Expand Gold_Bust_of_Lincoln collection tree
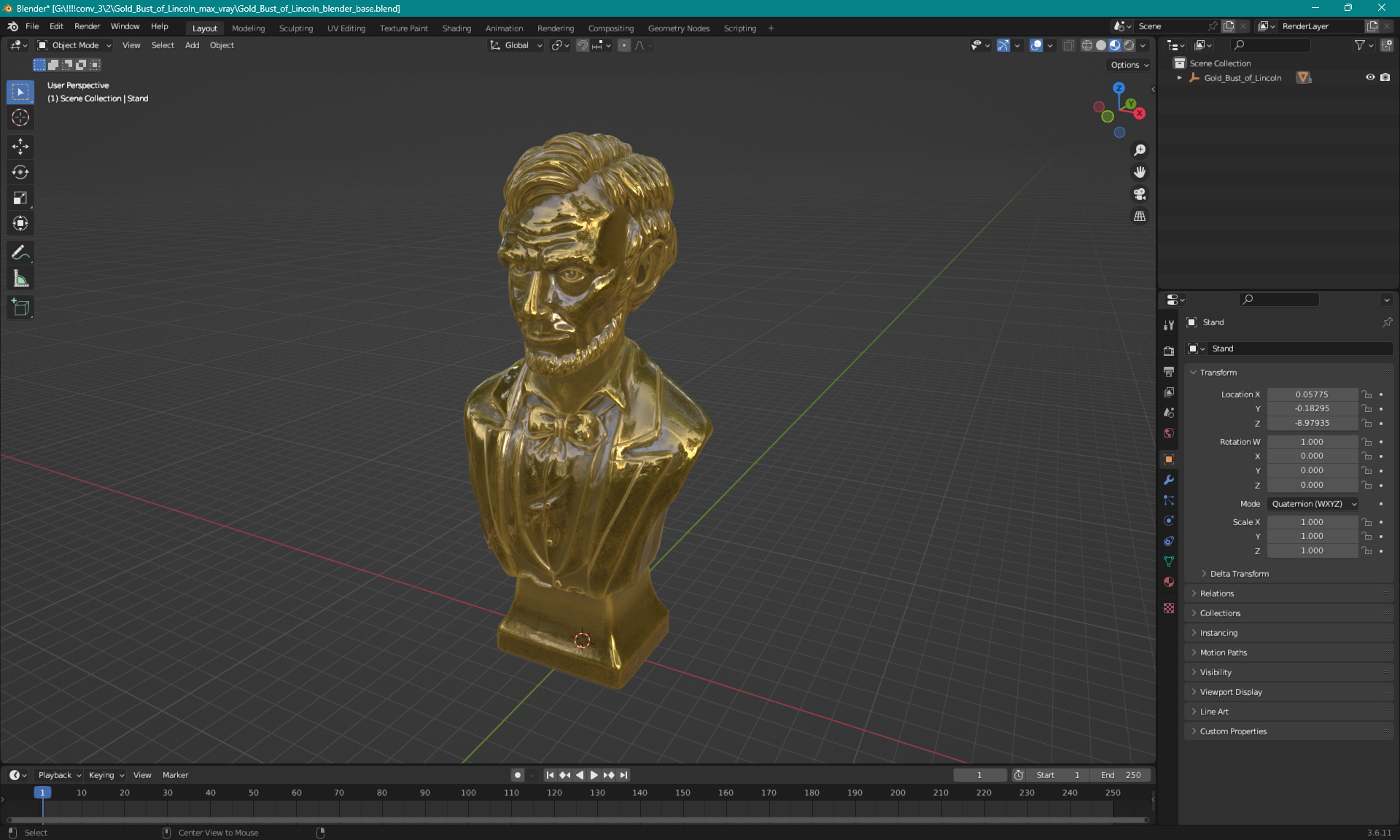 (x=1180, y=78)
